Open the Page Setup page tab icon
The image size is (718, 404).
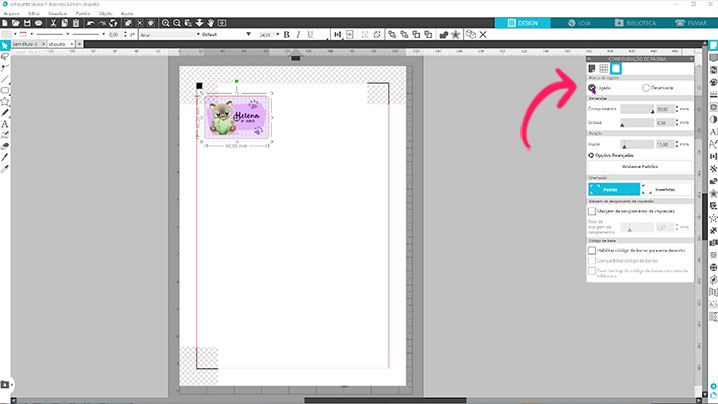tap(592, 69)
